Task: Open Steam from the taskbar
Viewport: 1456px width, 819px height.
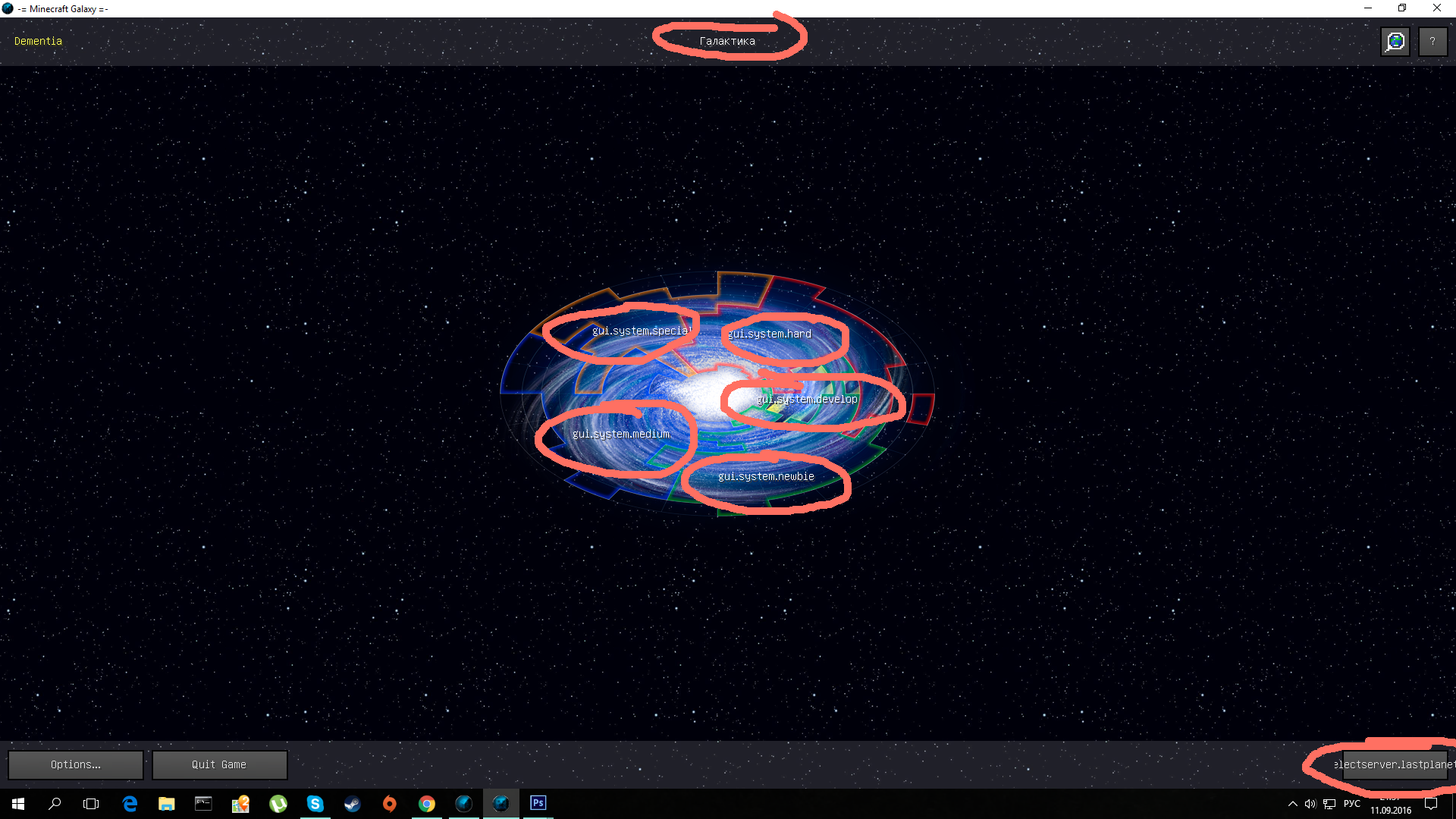Action: coord(353,804)
